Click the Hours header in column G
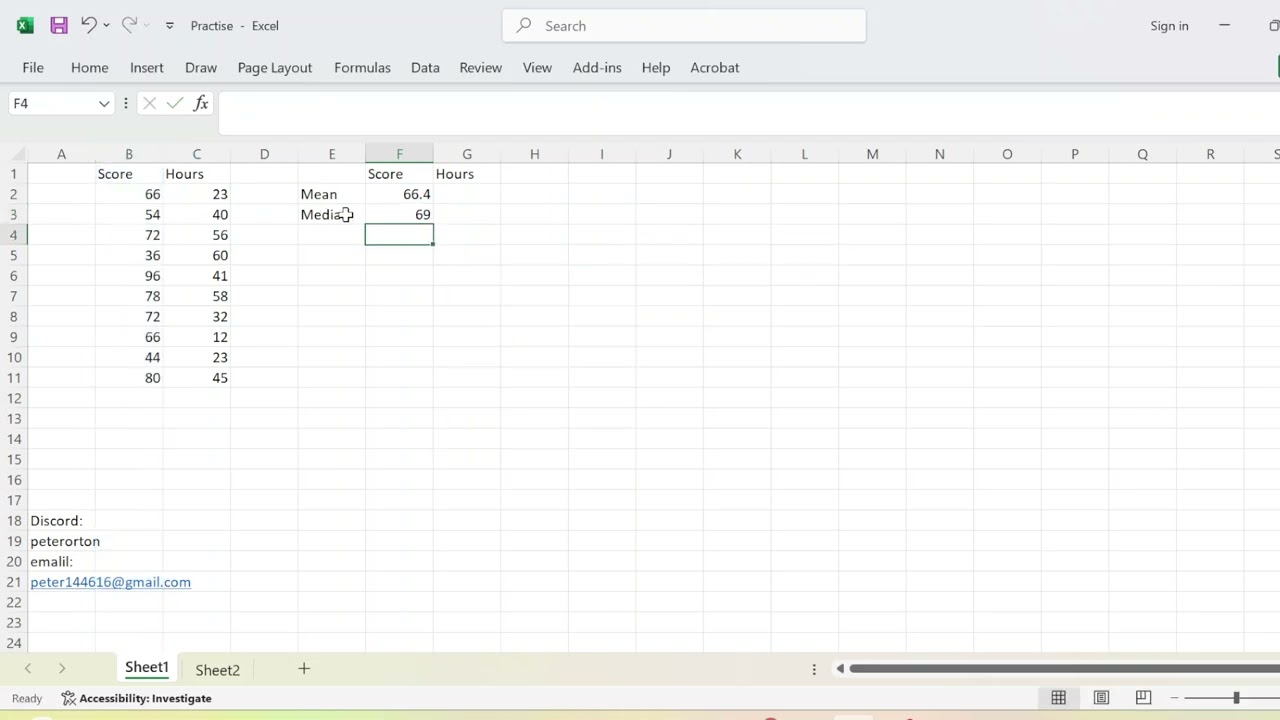The image size is (1280, 720). tap(467, 174)
